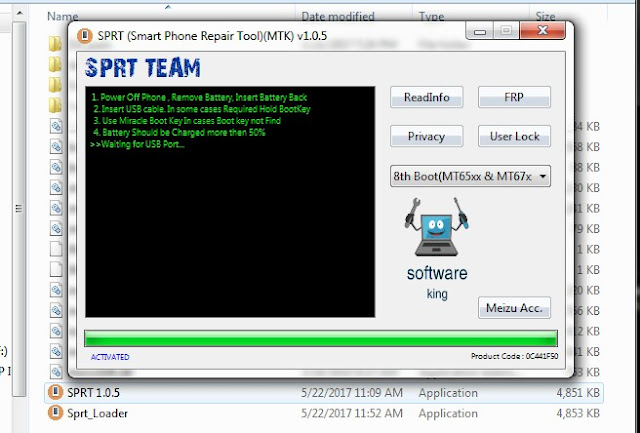Close the SPRT window
The image size is (640, 433).
(542, 31)
